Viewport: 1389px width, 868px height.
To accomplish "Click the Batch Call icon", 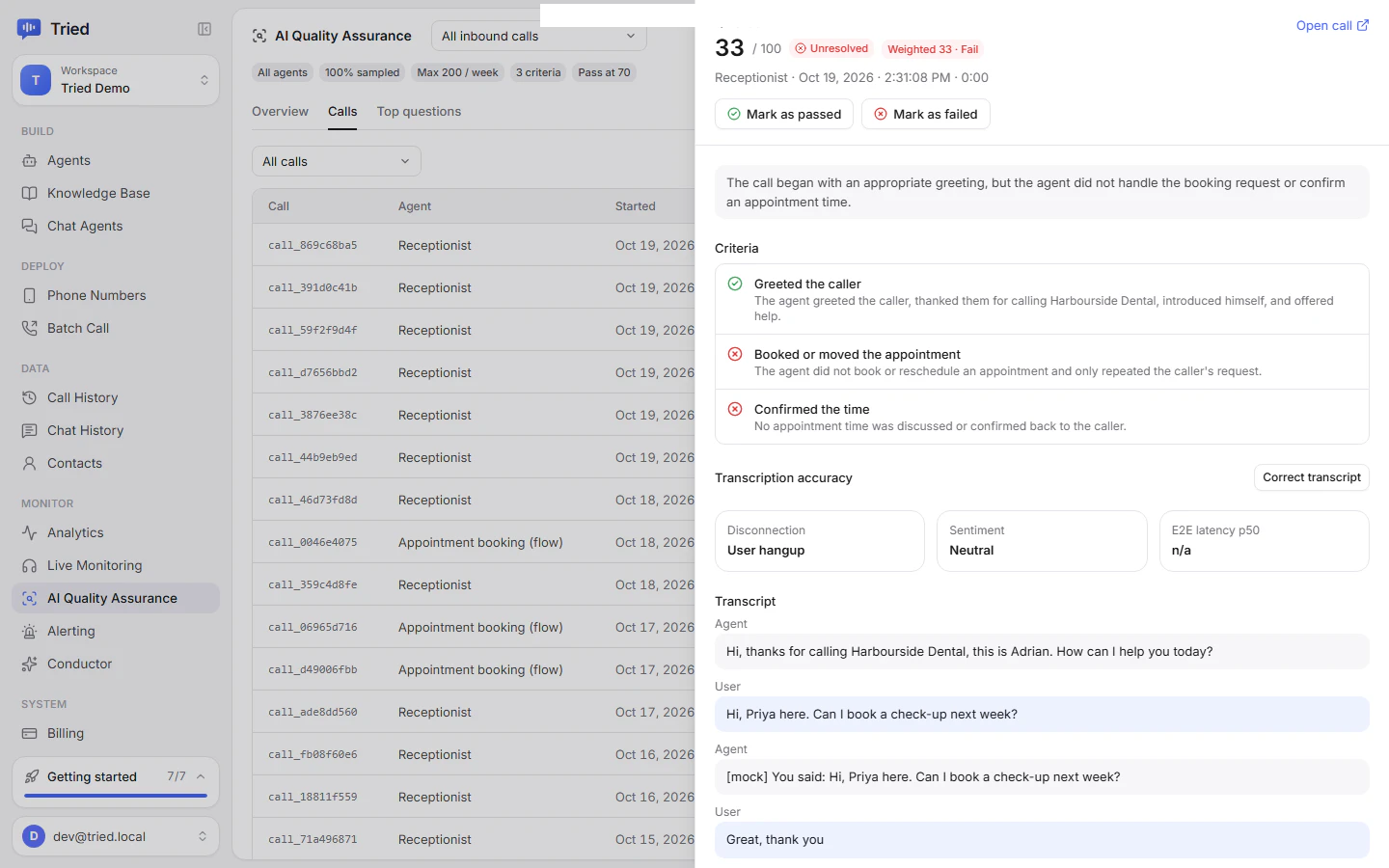I will point(30,329).
